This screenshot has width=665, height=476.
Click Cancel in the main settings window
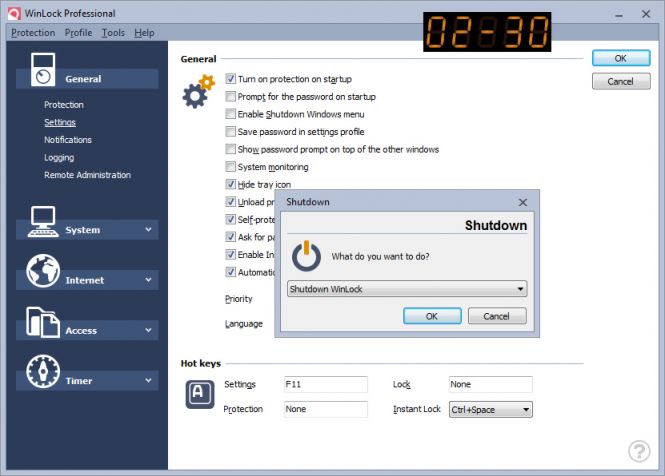click(621, 81)
